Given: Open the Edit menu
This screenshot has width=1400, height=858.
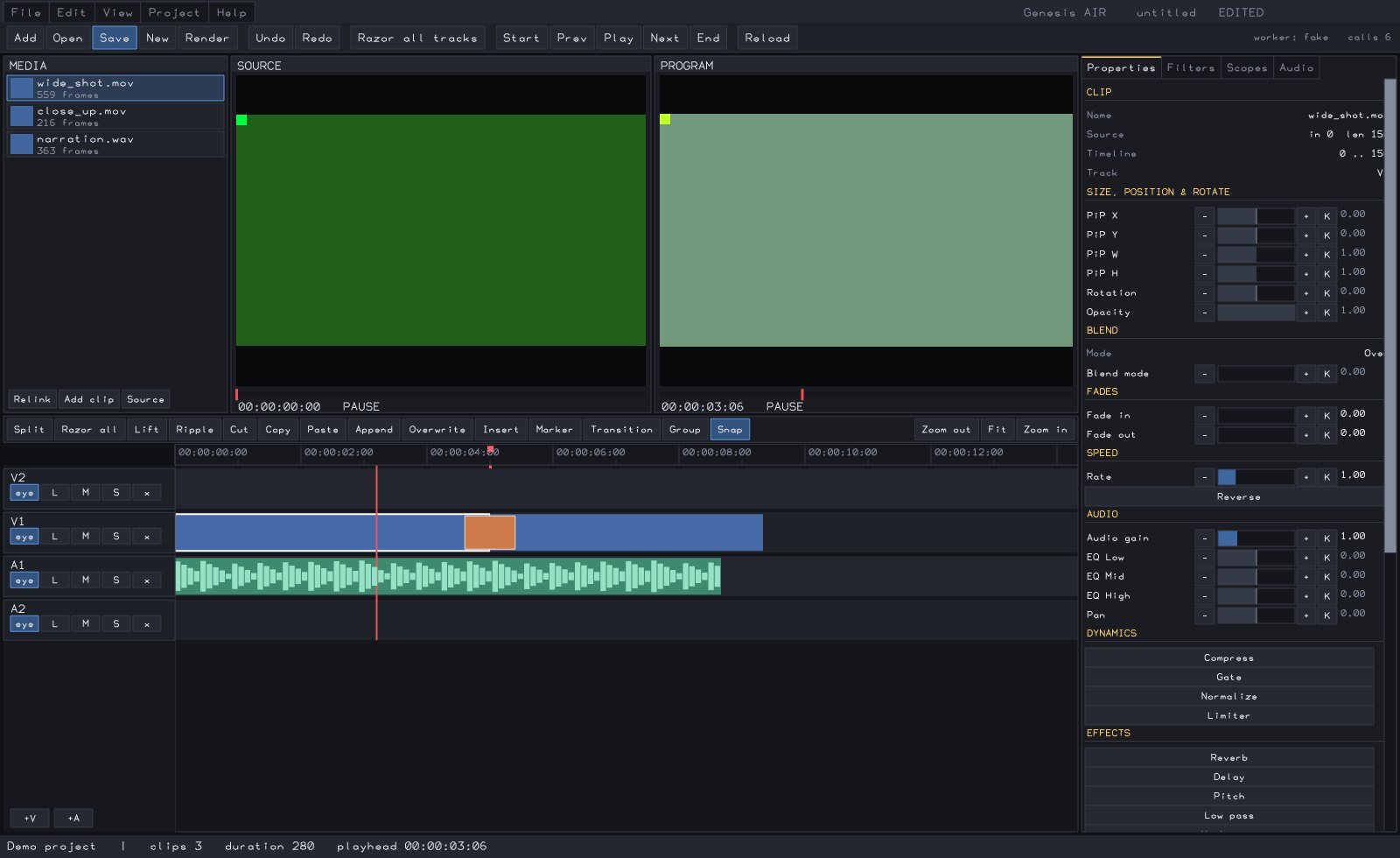Looking at the screenshot, I should pos(72,12).
